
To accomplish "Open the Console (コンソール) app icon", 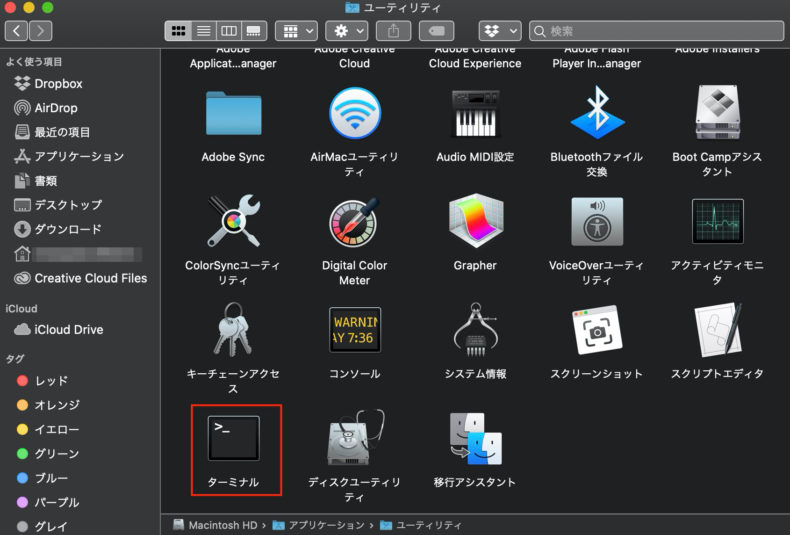I will coord(355,330).
